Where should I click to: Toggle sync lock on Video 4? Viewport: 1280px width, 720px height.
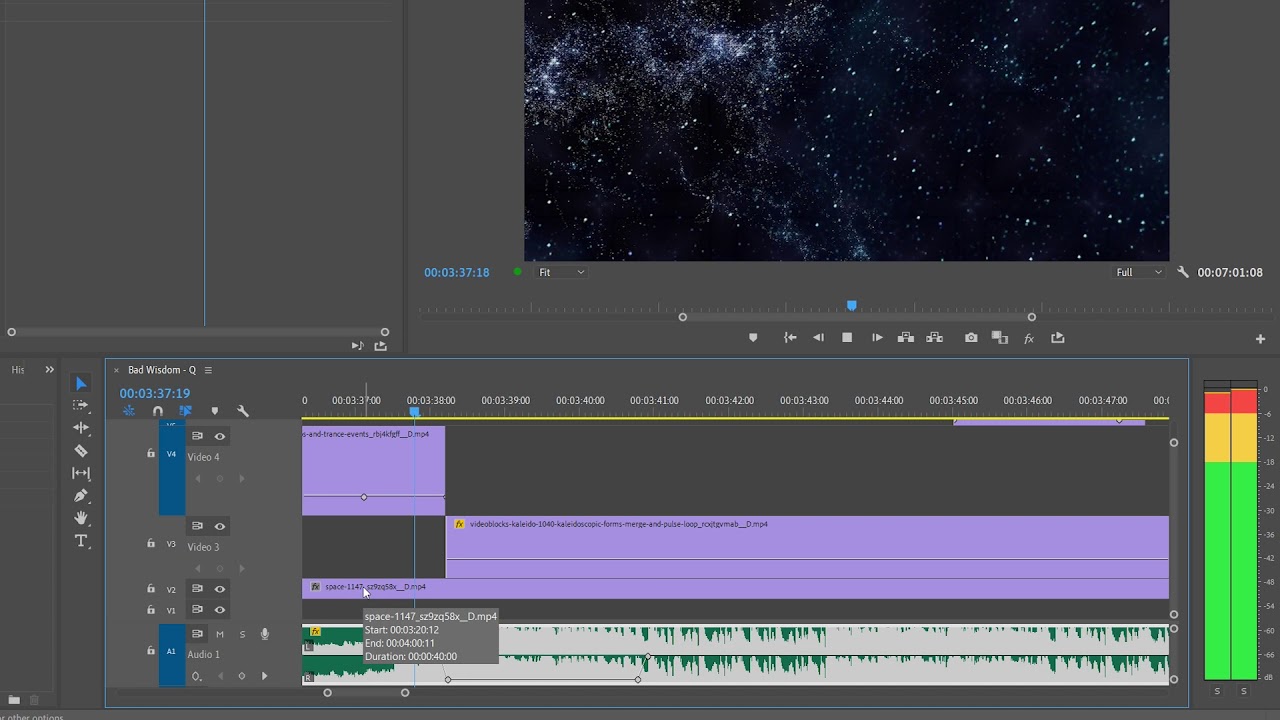point(197,436)
